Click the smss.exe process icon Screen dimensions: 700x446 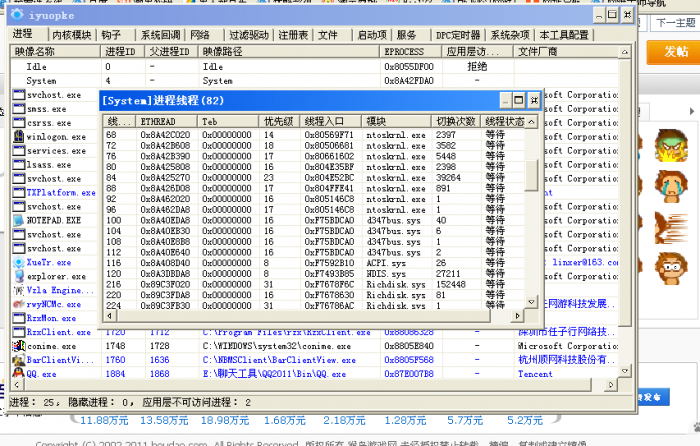19,108
